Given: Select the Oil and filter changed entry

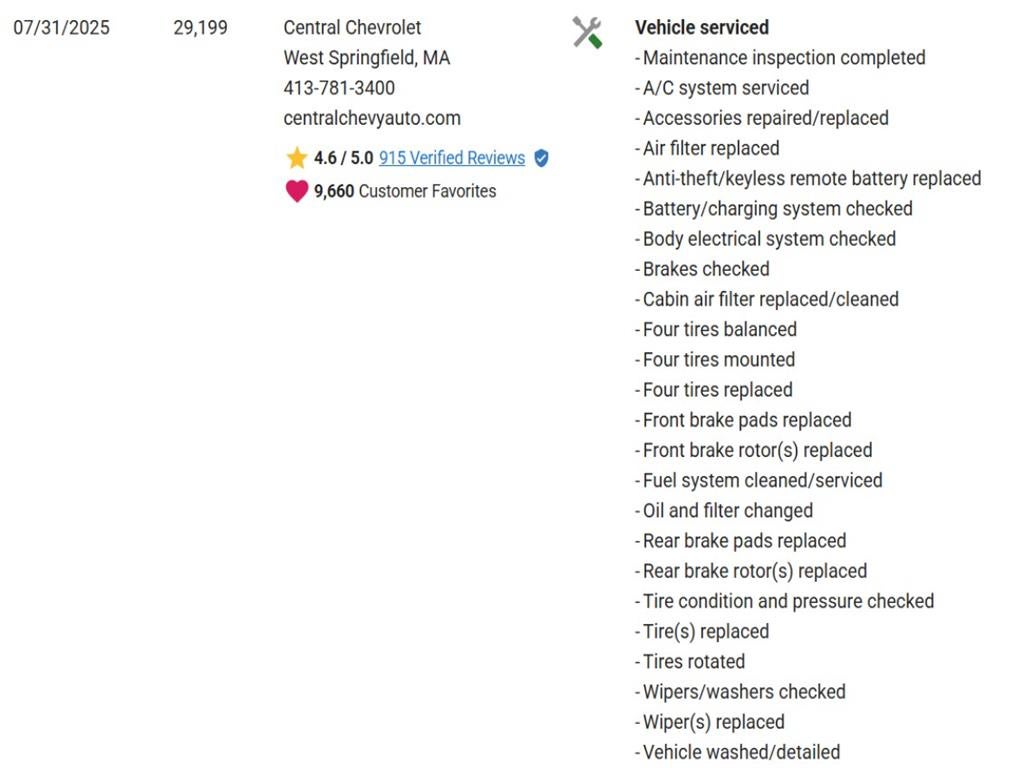Looking at the screenshot, I should [x=727, y=511].
